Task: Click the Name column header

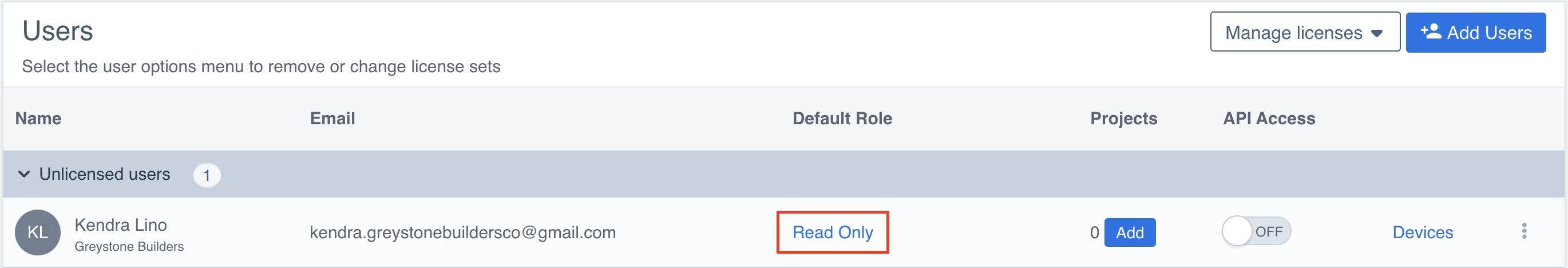Action: point(38,118)
